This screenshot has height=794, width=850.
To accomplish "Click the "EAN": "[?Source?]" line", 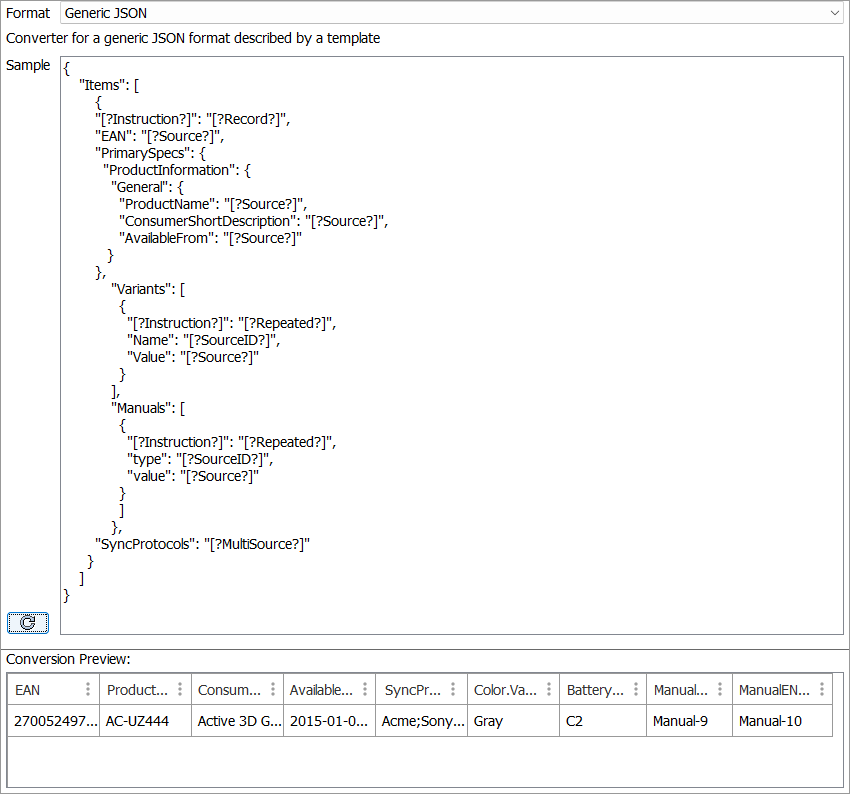I will (159, 136).
